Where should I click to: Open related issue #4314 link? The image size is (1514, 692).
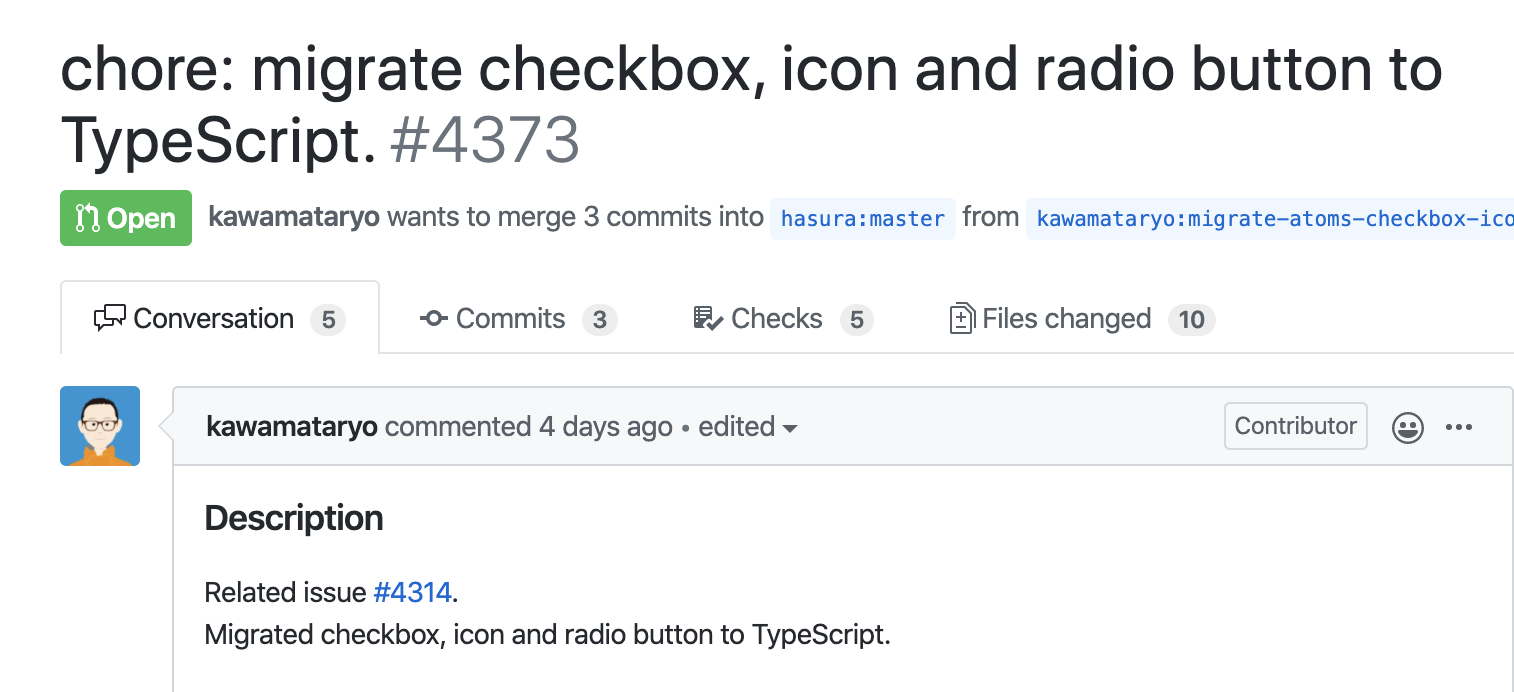[413, 593]
